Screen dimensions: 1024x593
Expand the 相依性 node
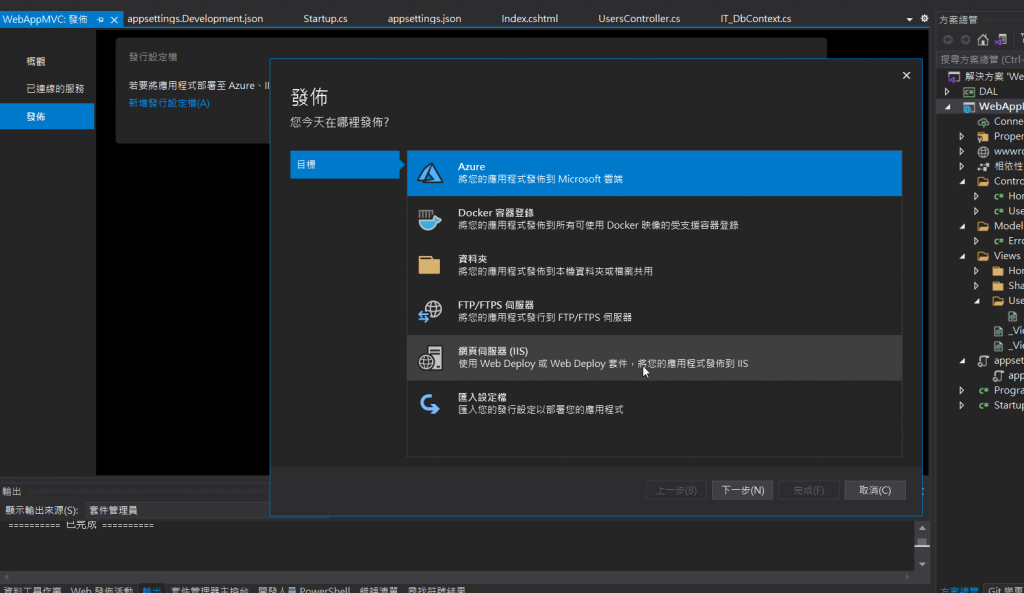961,167
